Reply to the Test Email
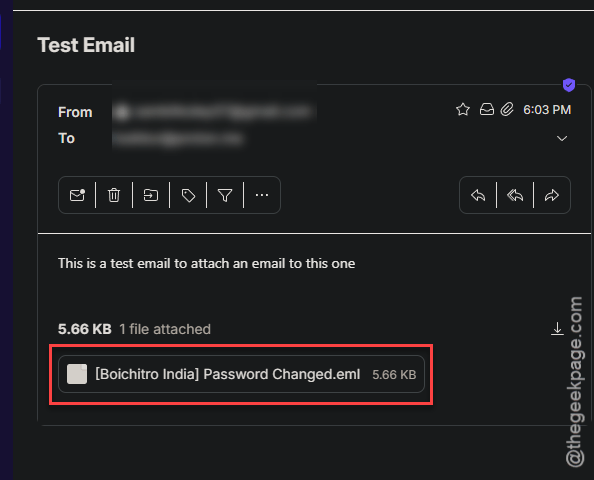This screenshot has width=594, height=480. 478,195
